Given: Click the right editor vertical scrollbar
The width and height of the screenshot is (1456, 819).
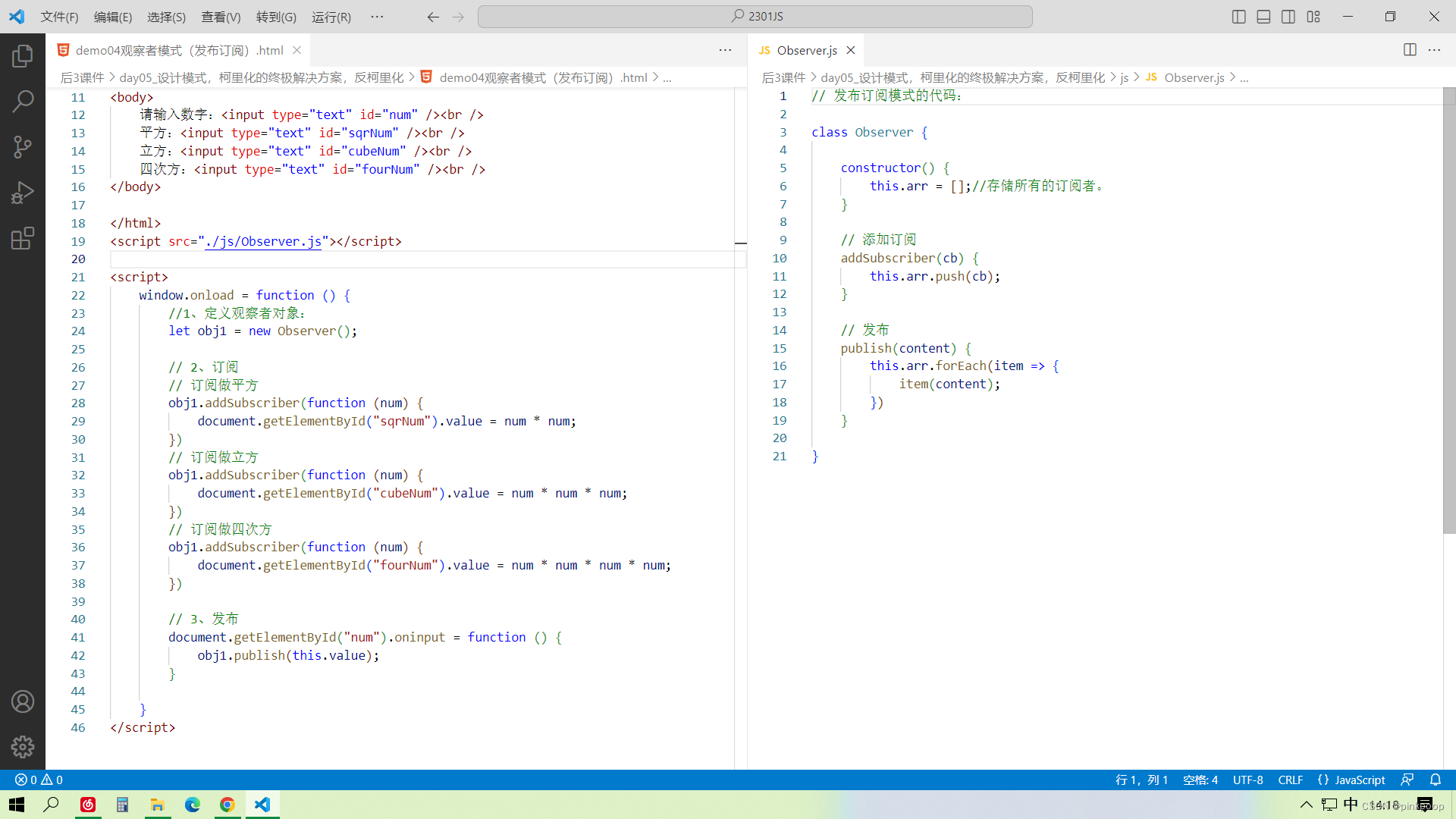Looking at the screenshot, I should [x=1448, y=311].
